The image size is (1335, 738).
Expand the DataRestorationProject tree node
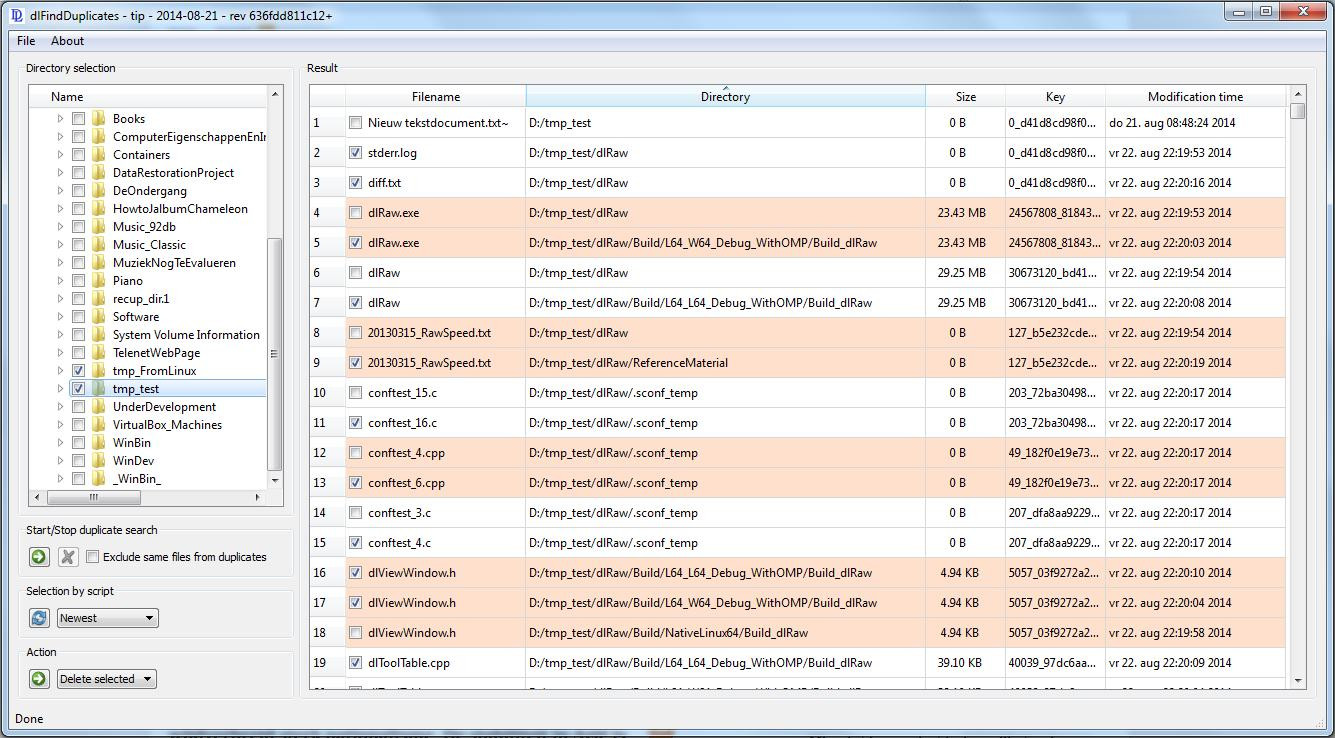[60, 173]
